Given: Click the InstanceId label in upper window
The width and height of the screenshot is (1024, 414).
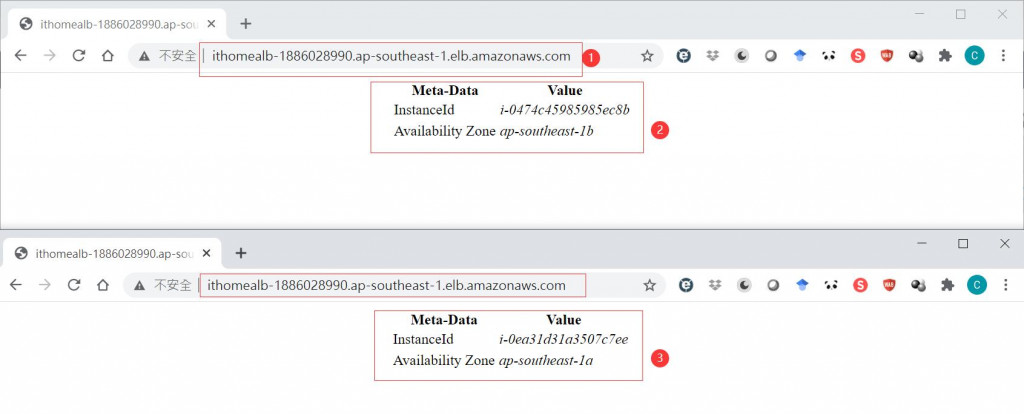Looking at the screenshot, I should tap(424, 110).
